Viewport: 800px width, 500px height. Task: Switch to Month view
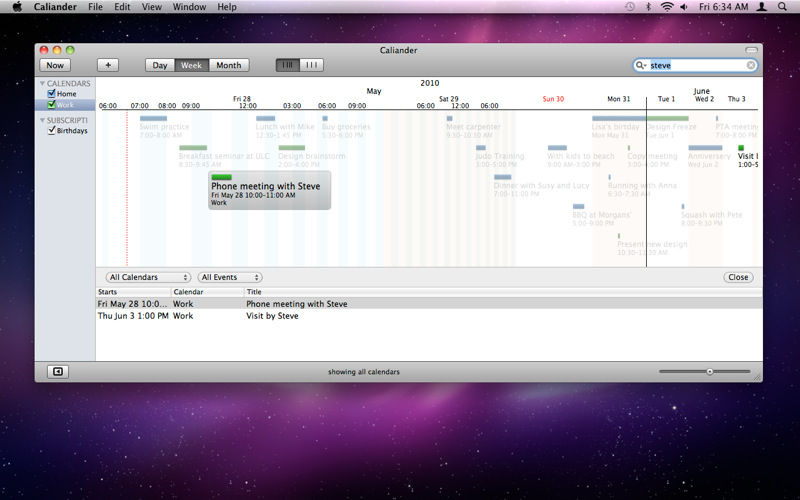pos(229,65)
